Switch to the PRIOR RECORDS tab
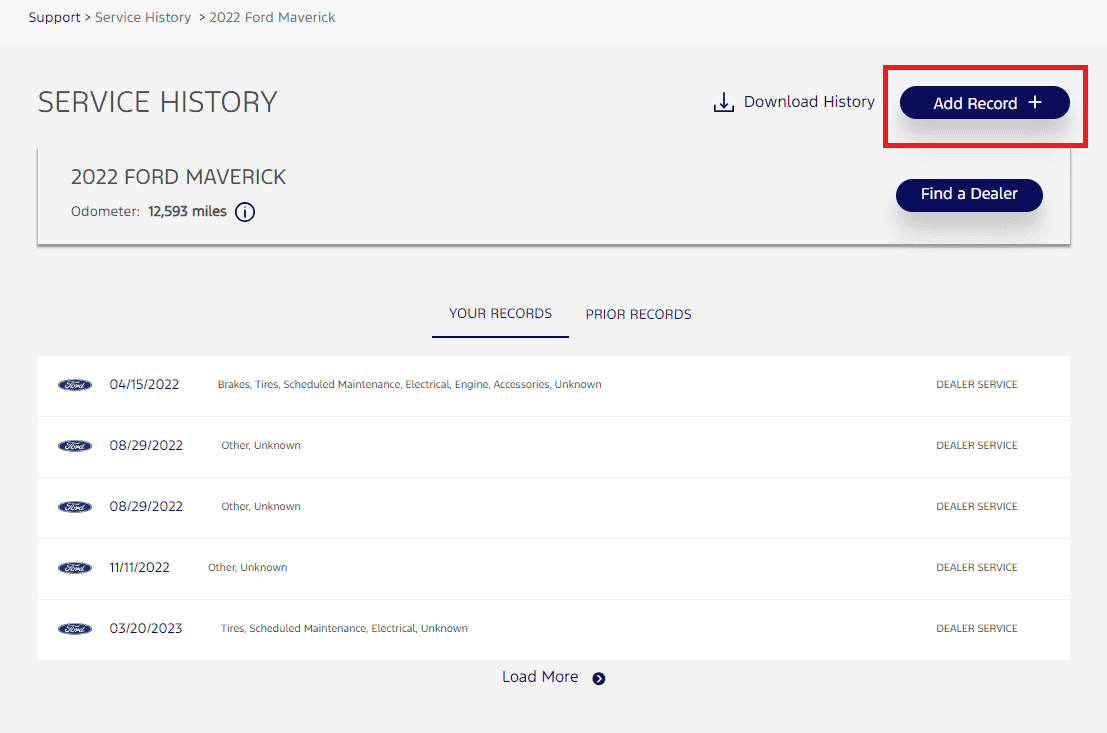Viewport: 1107px width, 733px height. (638, 314)
